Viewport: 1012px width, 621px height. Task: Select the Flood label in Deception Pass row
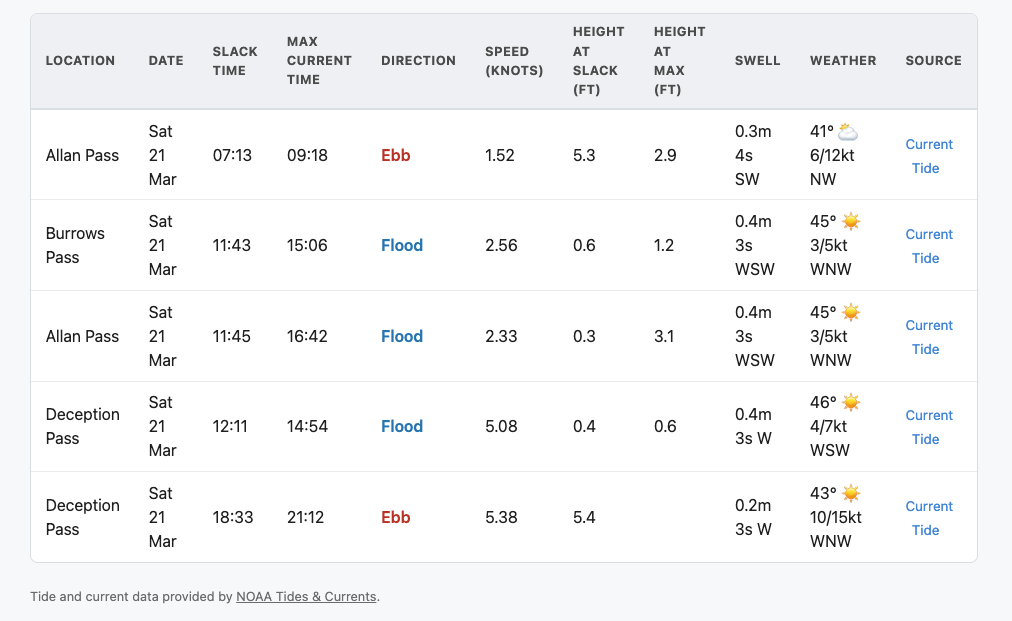(401, 426)
